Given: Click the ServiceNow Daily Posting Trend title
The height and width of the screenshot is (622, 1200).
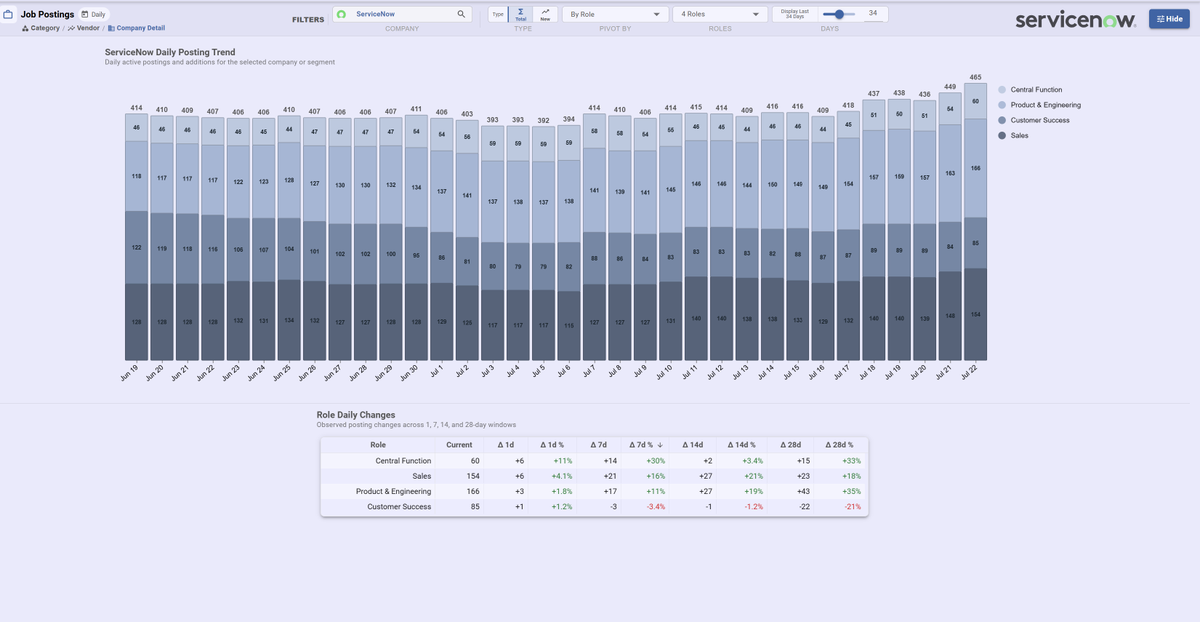Looking at the screenshot, I should point(170,52).
